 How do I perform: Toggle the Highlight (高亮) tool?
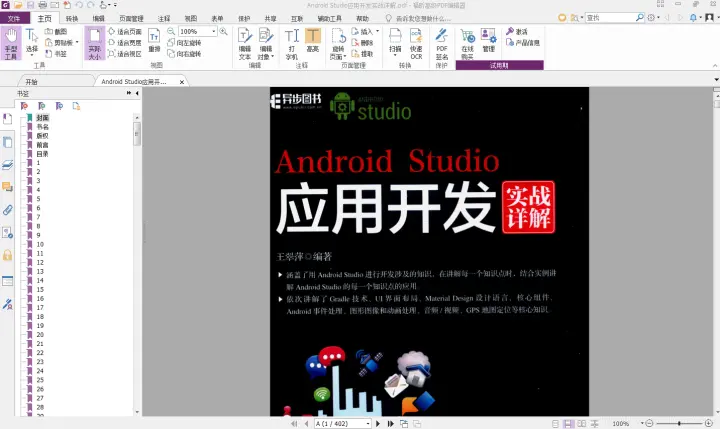(313, 40)
